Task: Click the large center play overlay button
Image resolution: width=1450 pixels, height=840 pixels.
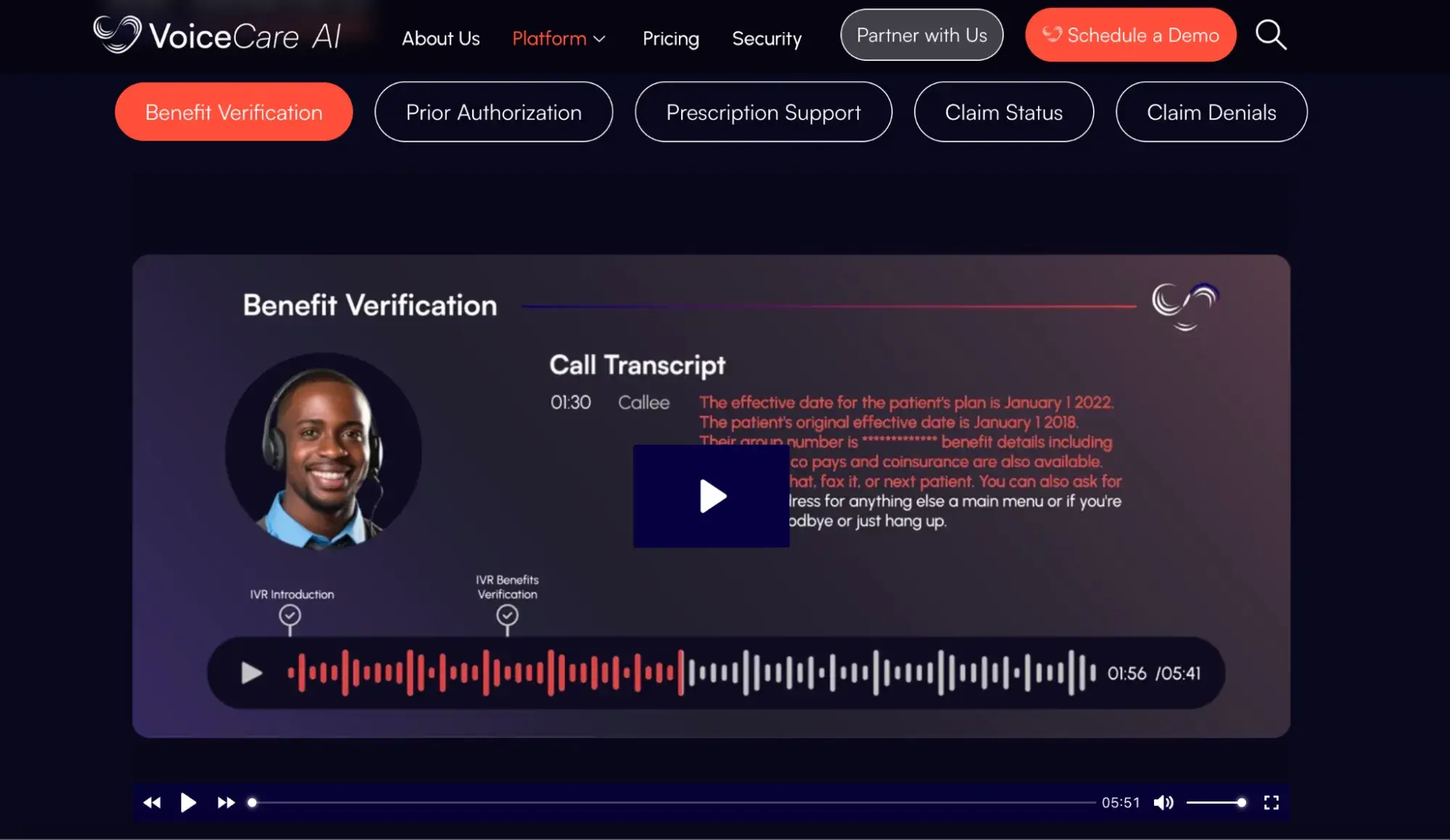Action: (x=711, y=496)
